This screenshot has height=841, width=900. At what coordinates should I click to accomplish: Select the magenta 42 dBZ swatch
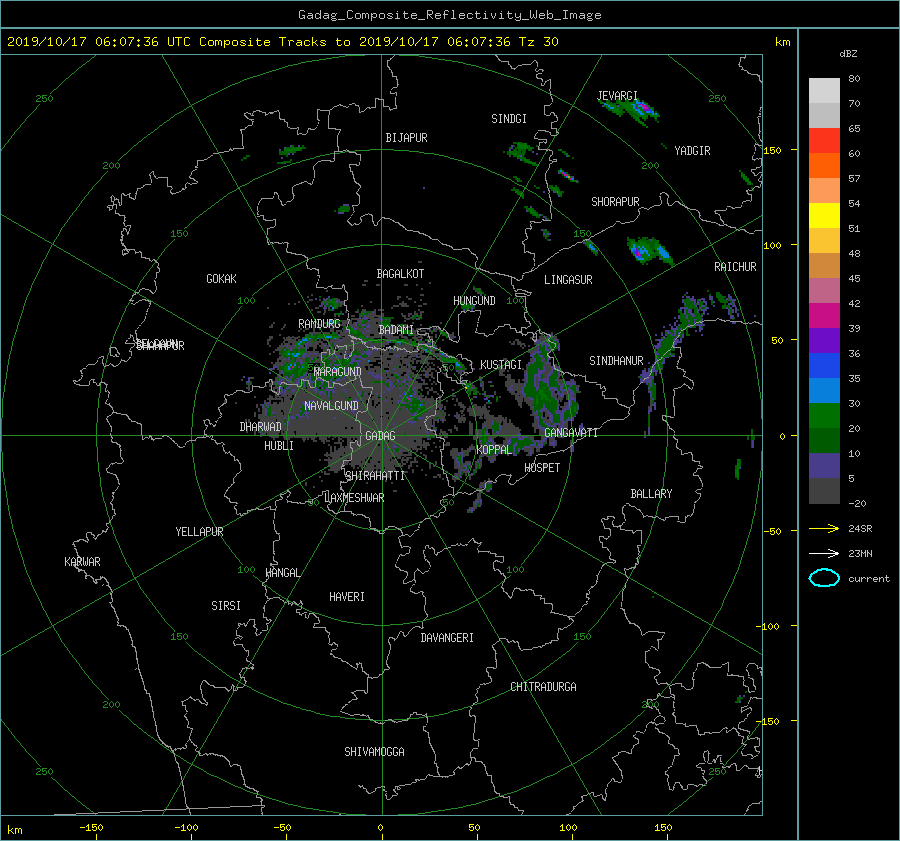(824, 315)
